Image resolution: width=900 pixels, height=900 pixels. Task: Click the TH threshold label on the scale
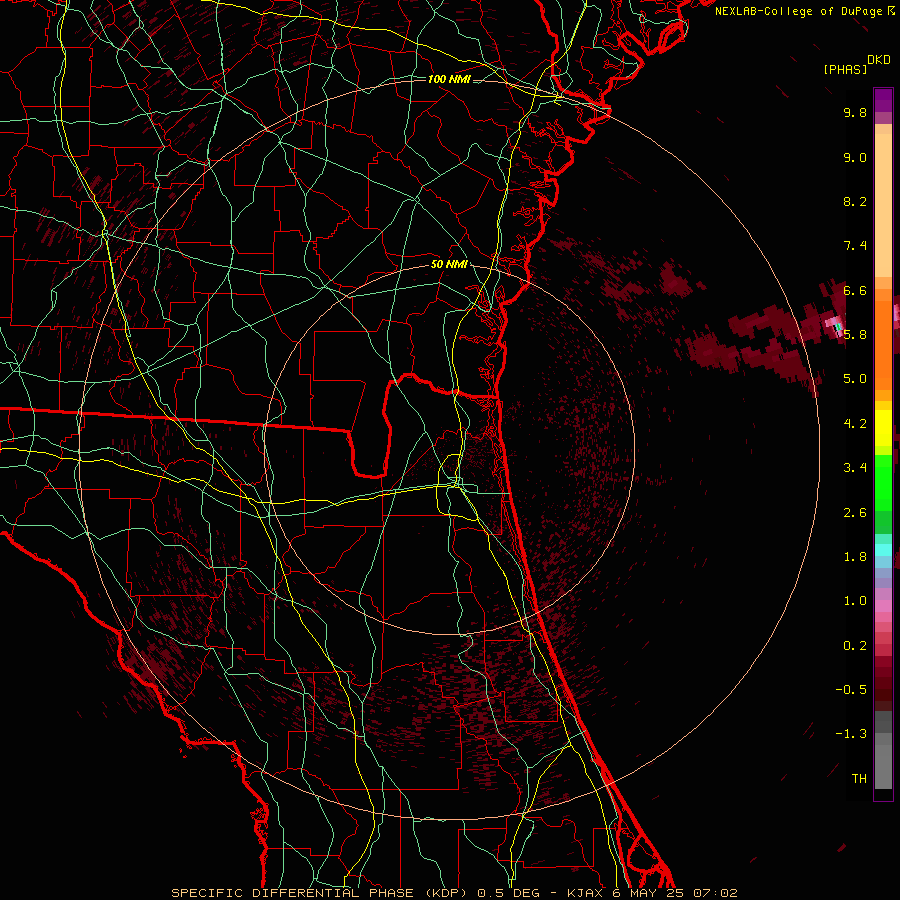click(859, 779)
